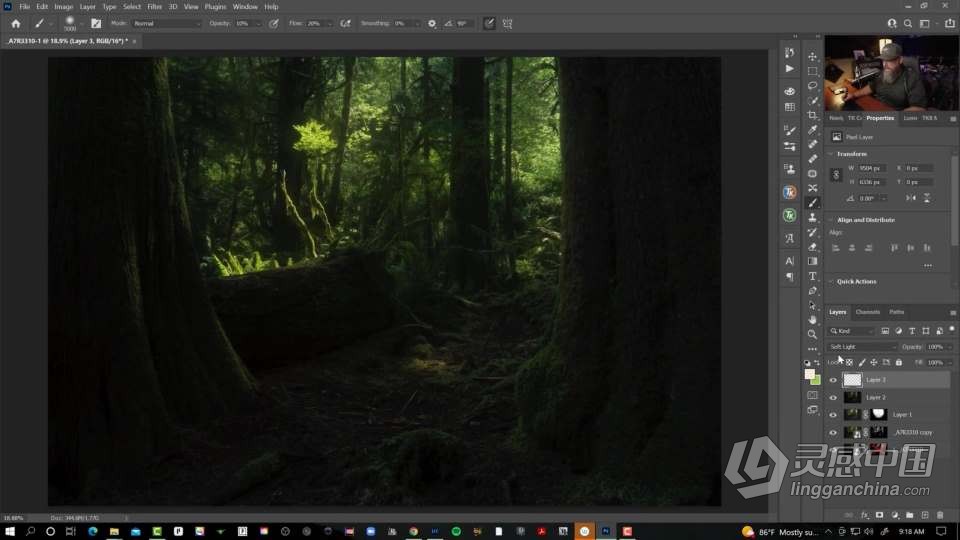Open Windows Start button

click(x=9, y=531)
